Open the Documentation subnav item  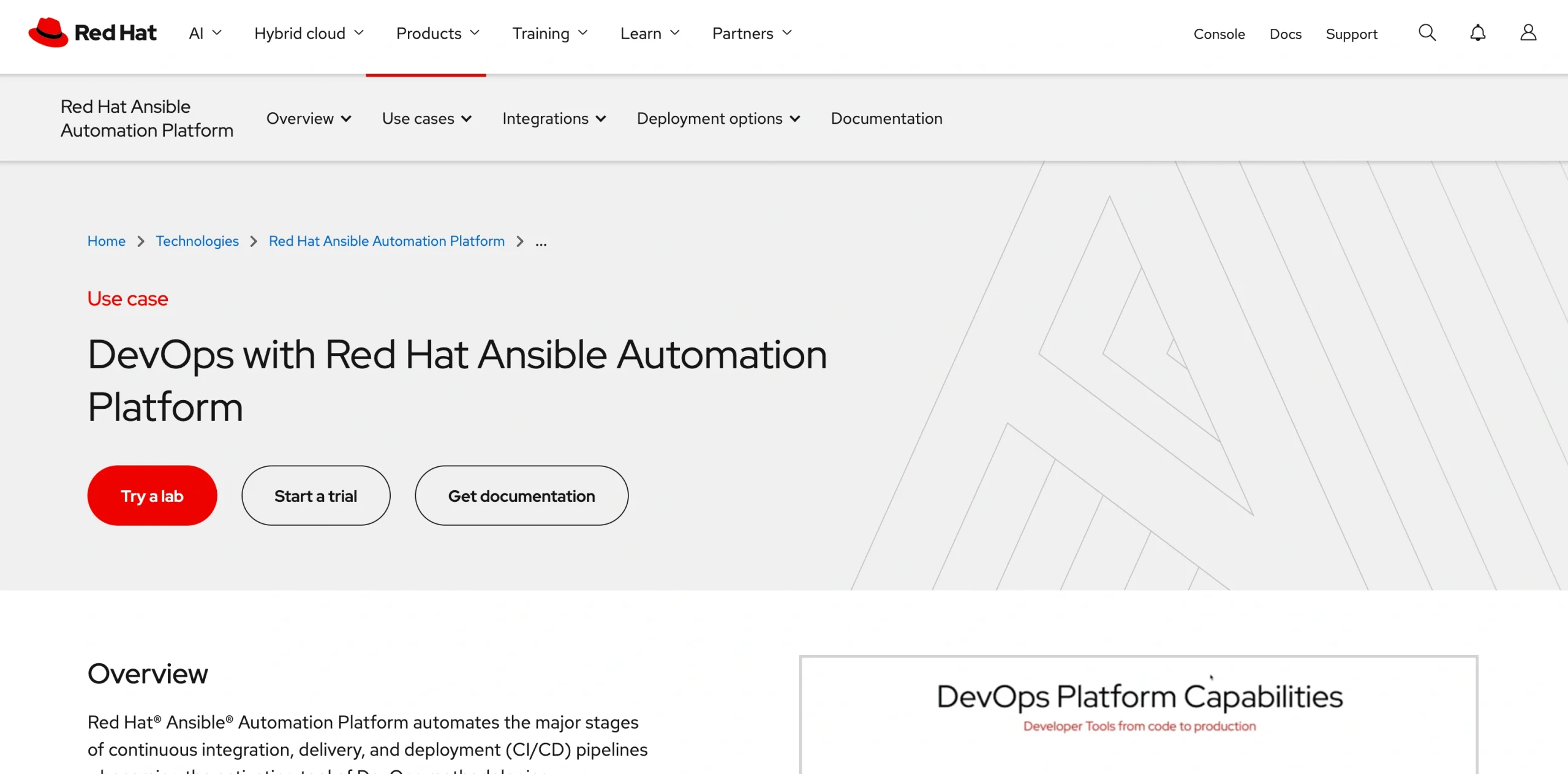tap(886, 118)
